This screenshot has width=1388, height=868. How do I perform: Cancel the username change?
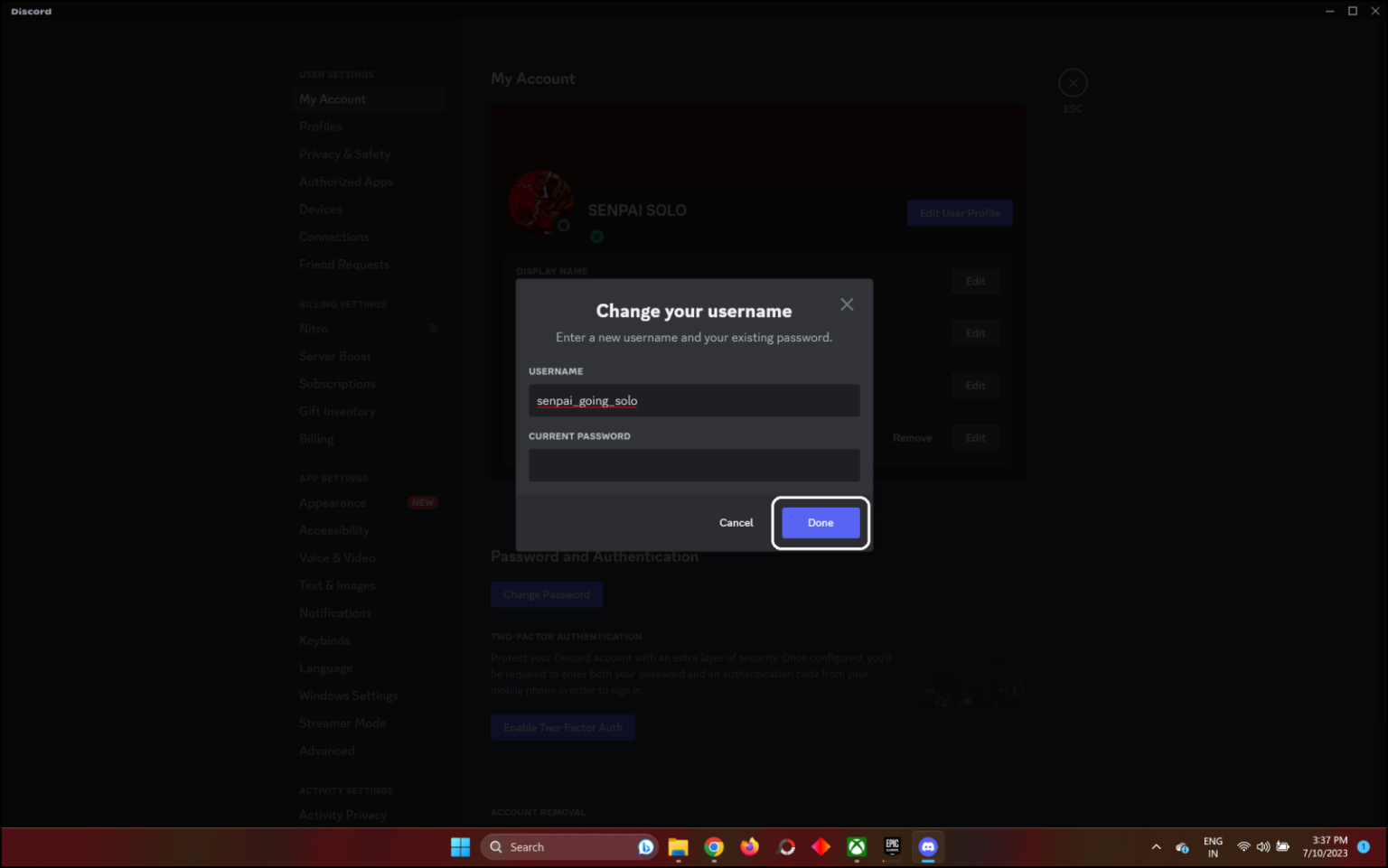(x=736, y=522)
